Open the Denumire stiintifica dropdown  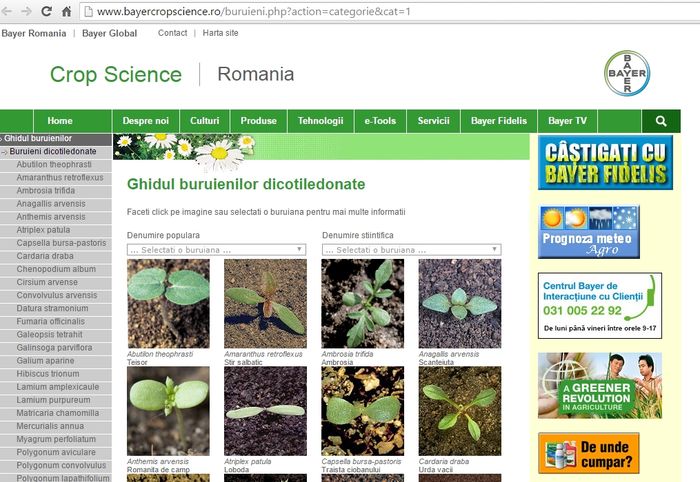click(412, 249)
